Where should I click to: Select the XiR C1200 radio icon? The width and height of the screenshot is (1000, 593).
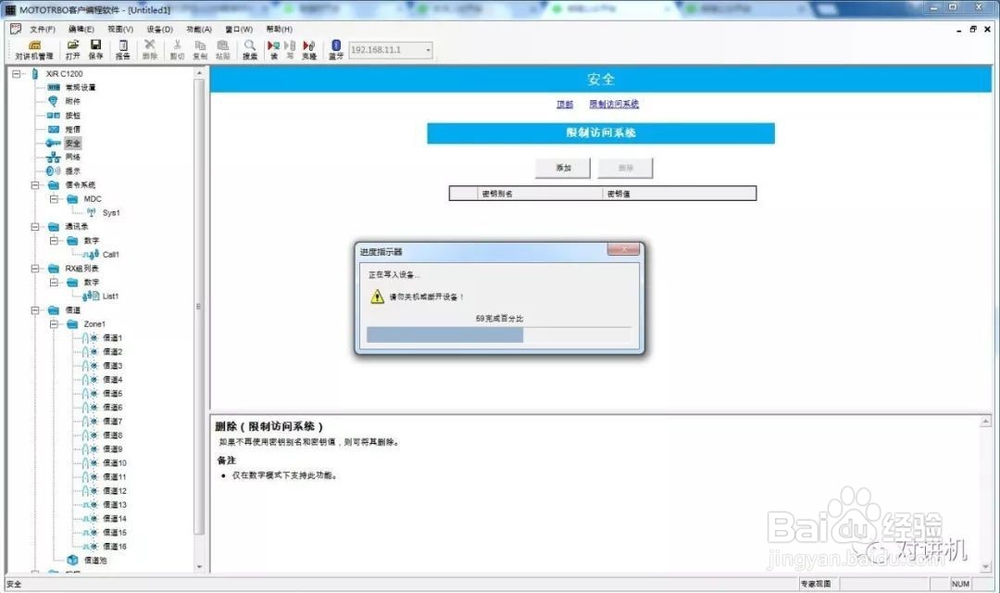35,74
